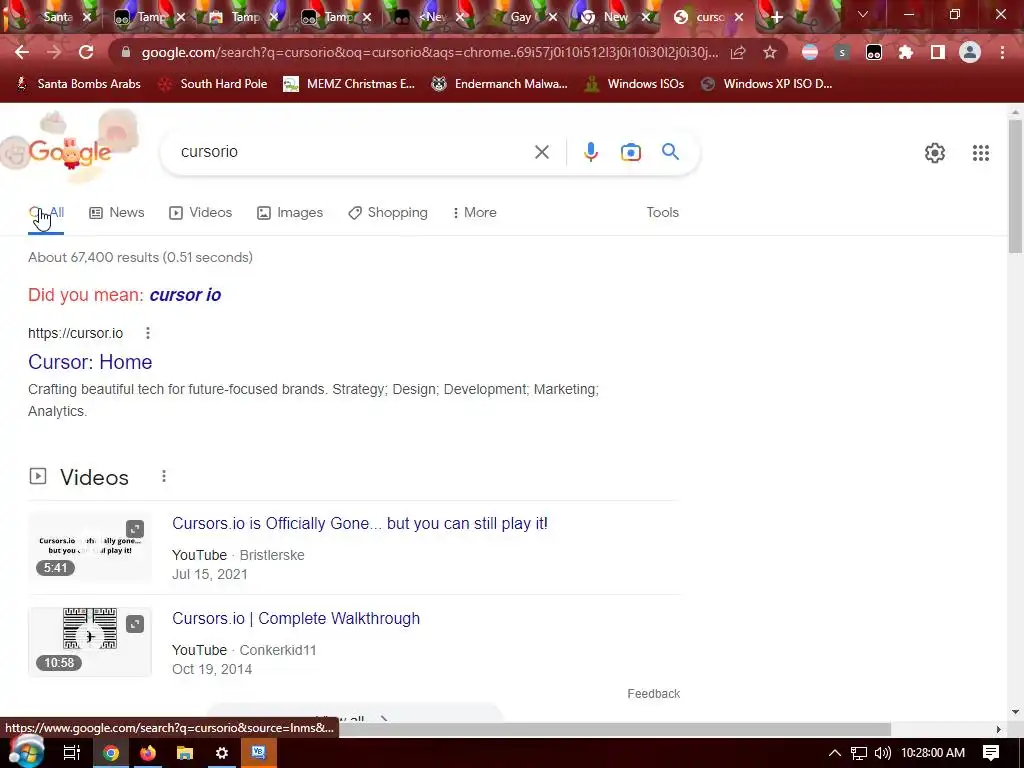This screenshot has height=768, width=1024.
Task: Open the Tools search options
Action: tap(662, 213)
